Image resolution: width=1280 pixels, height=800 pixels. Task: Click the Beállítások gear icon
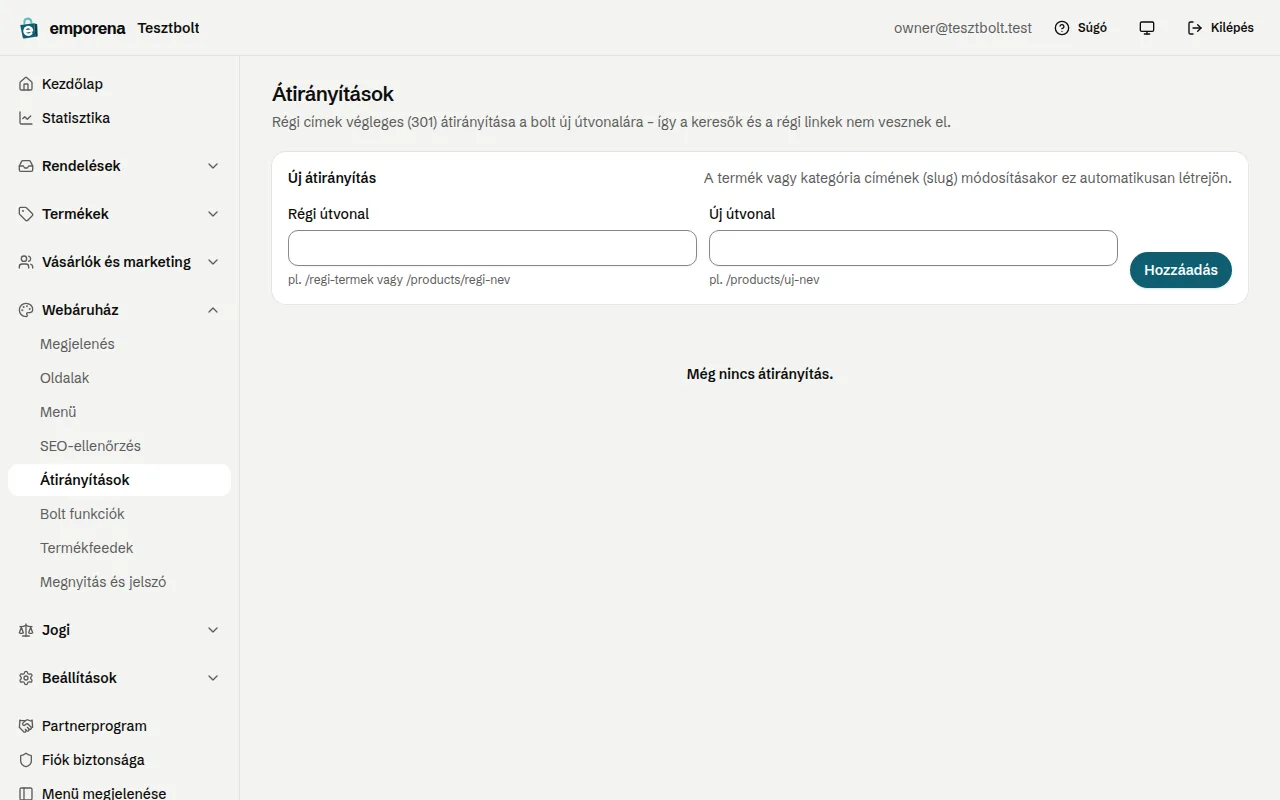tap(26, 678)
